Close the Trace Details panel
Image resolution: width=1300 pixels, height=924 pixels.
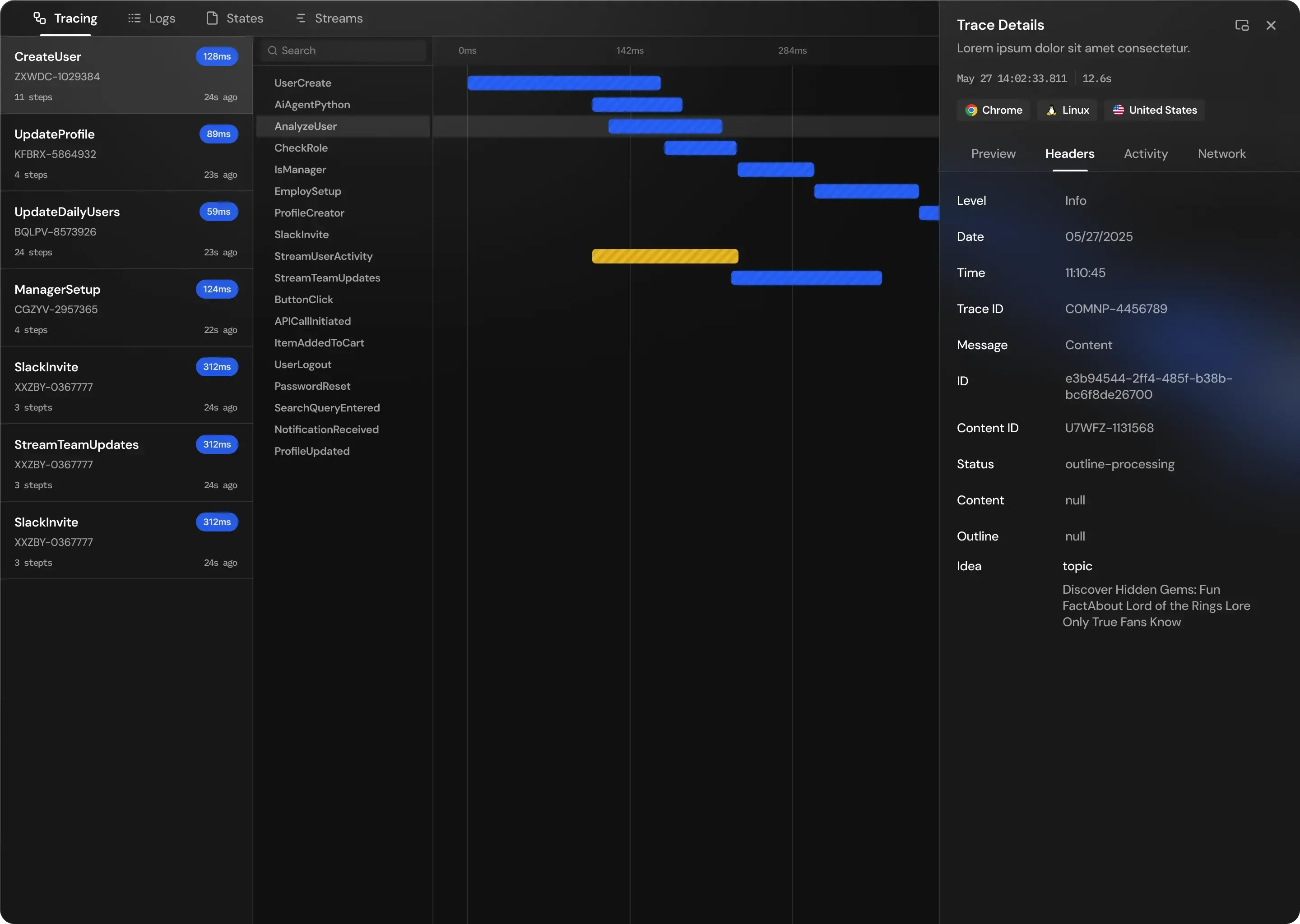pyautogui.click(x=1270, y=25)
